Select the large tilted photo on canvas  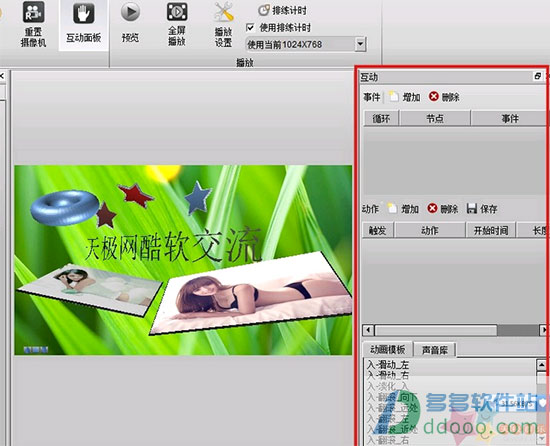point(251,293)
